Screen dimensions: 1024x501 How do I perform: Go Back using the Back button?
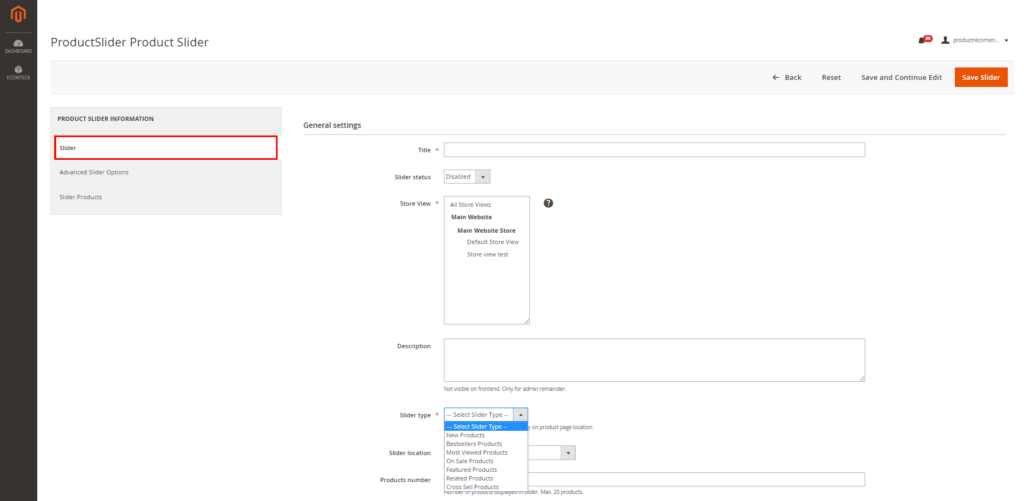(x=787, y=77)
